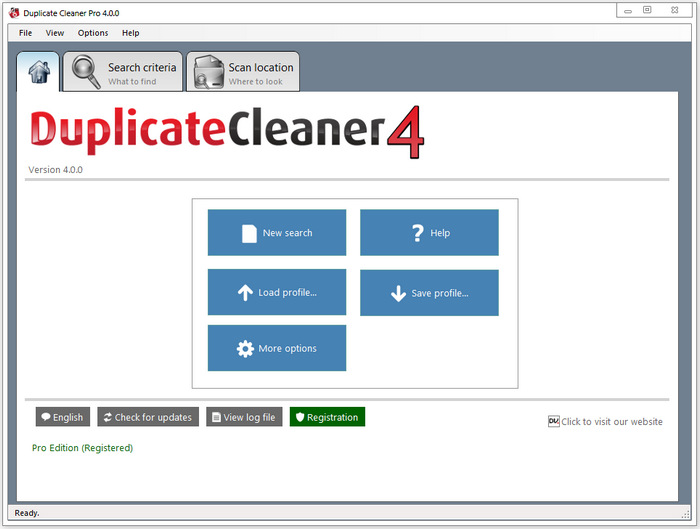Image resolution: width=700 pixels, height=529 pixels.
Task: Click the document icon on View log file
Action: coord(216,417)
